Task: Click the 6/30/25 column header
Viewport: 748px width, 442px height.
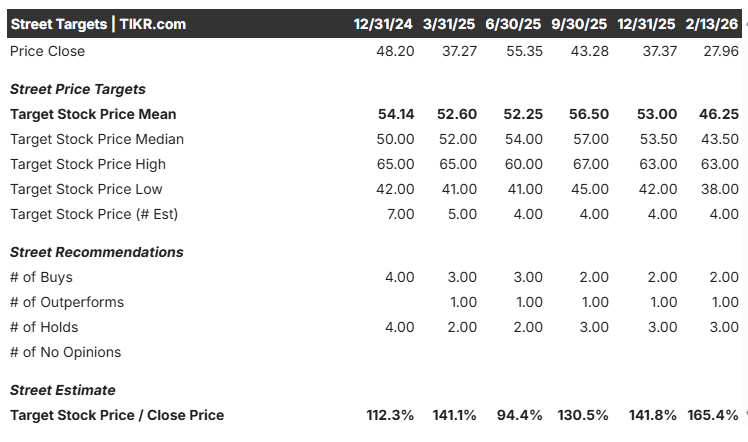Action: [513, 24]
